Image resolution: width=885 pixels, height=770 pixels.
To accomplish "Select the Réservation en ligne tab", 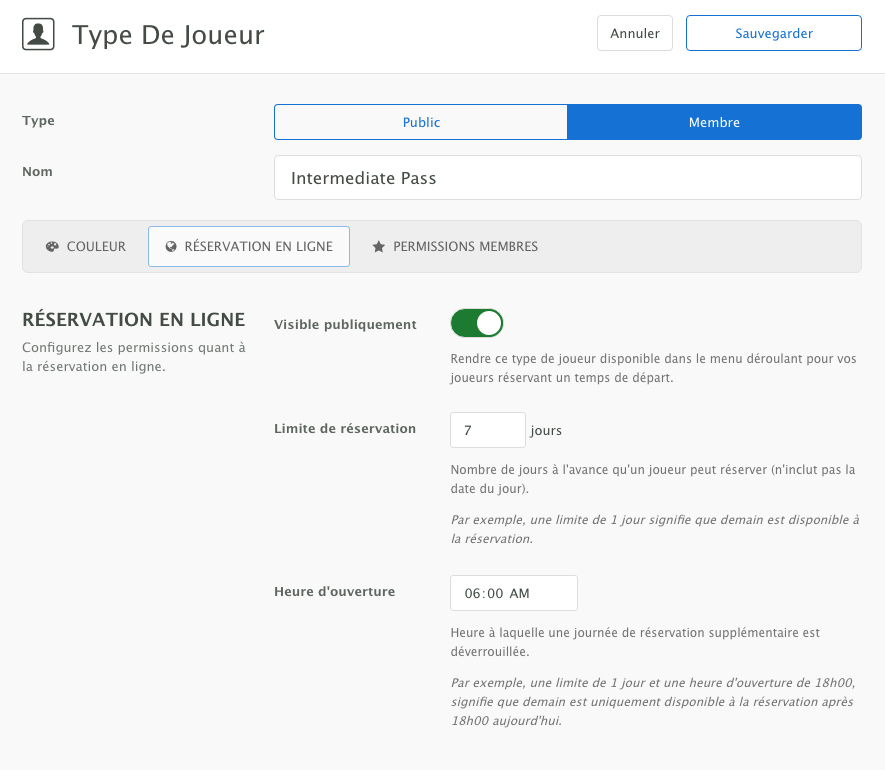I will (x=249, y=247).
